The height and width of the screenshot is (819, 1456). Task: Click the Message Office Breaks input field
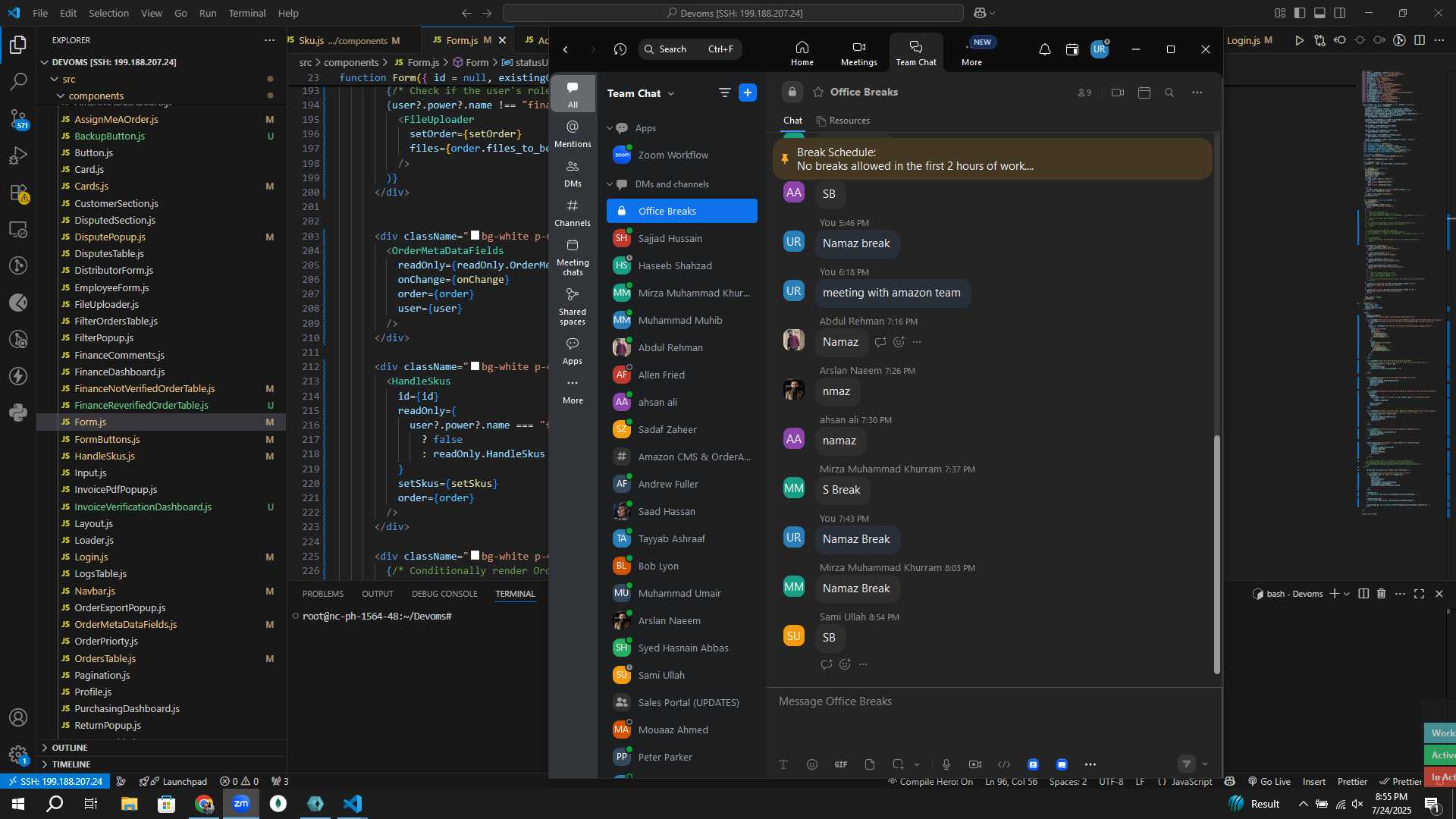(x=993, y=701)
